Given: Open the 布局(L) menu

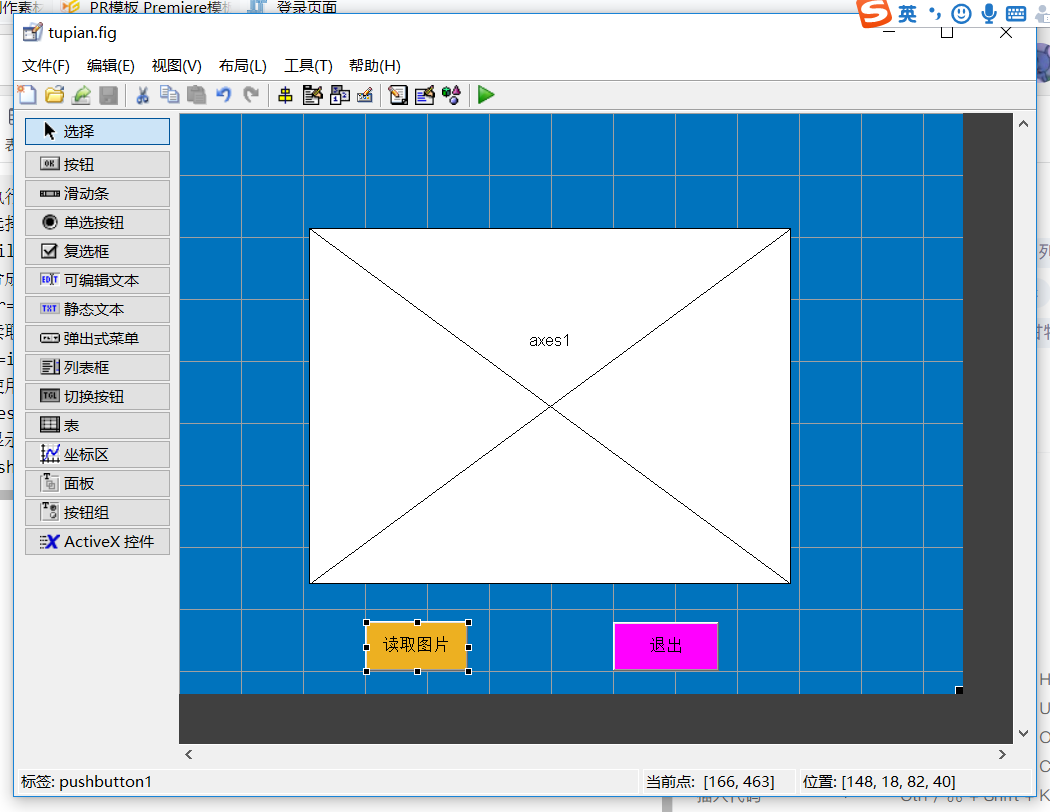Looking at the screenshot, I should (x=242, y=66).
